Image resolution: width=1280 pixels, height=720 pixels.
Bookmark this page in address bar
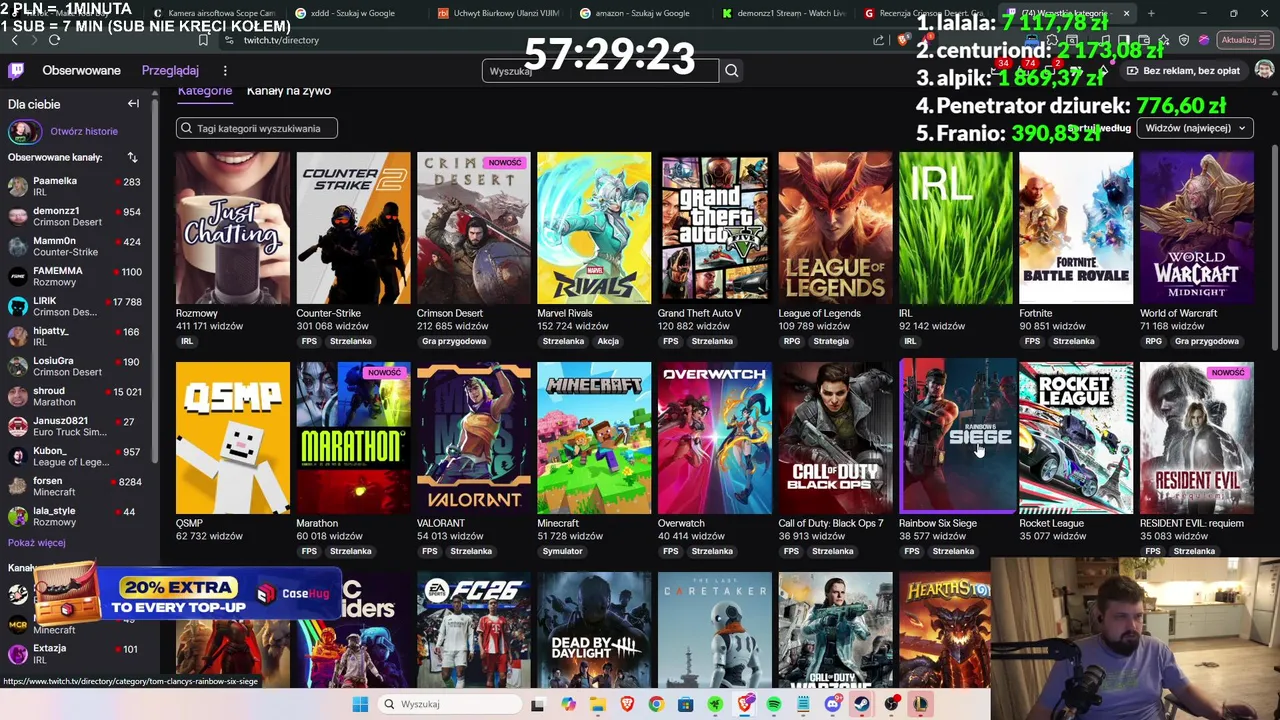203,40
